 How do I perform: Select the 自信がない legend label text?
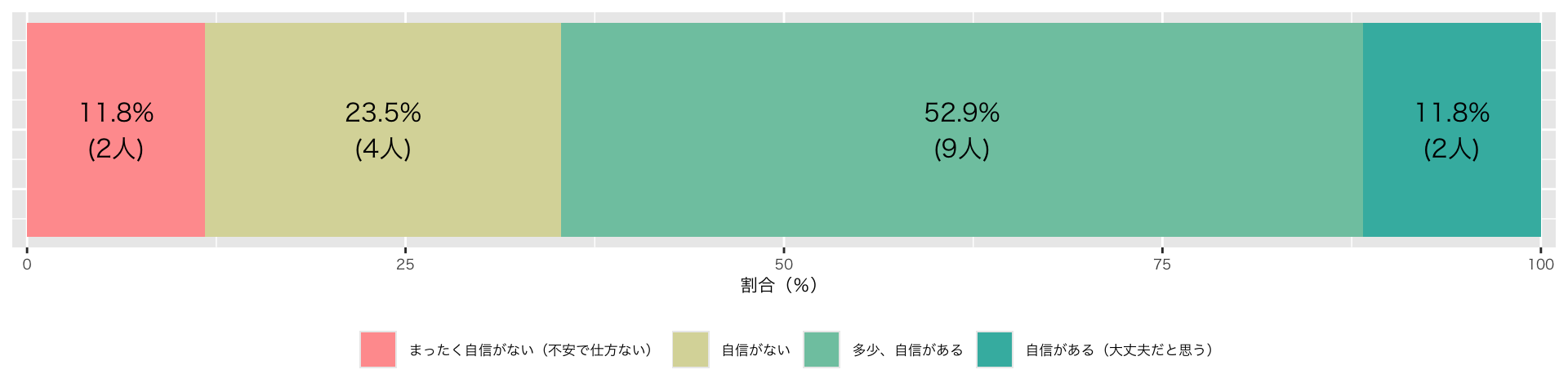pos(755,350)
